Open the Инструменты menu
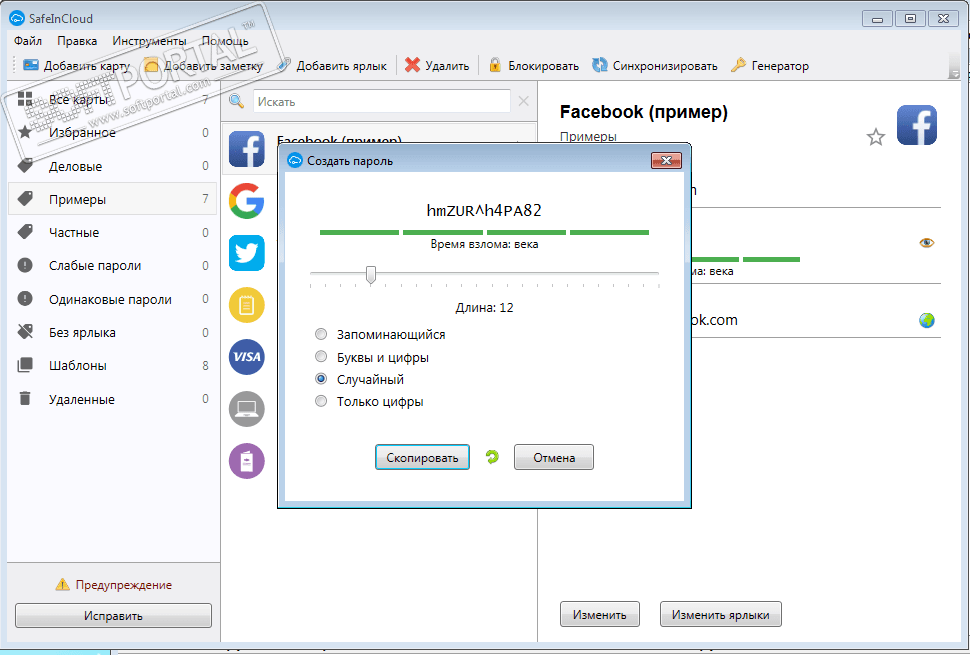This screenshot has width=970, height=655. click(149, 41)
